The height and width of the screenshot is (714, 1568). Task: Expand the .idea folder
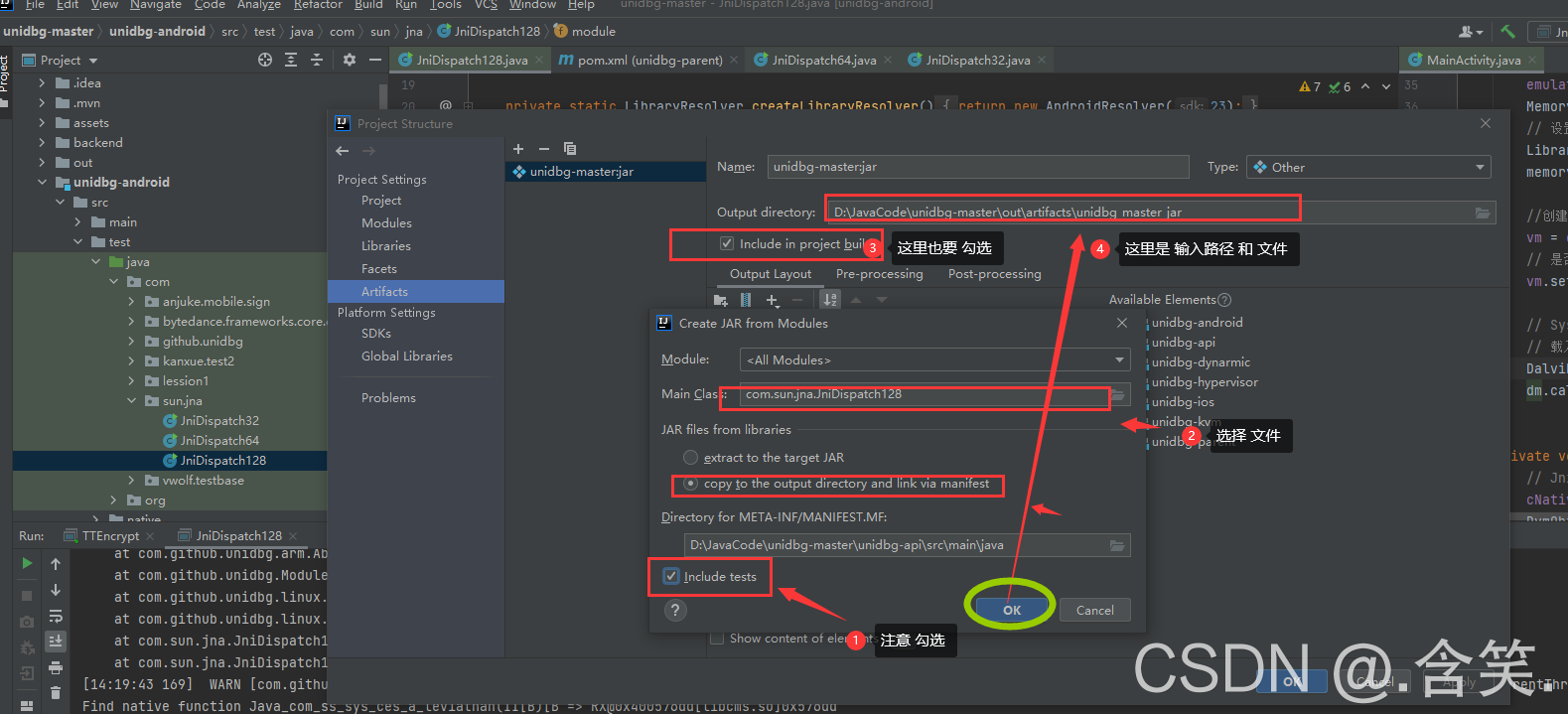pyautogui.click(x=42, y=83)
